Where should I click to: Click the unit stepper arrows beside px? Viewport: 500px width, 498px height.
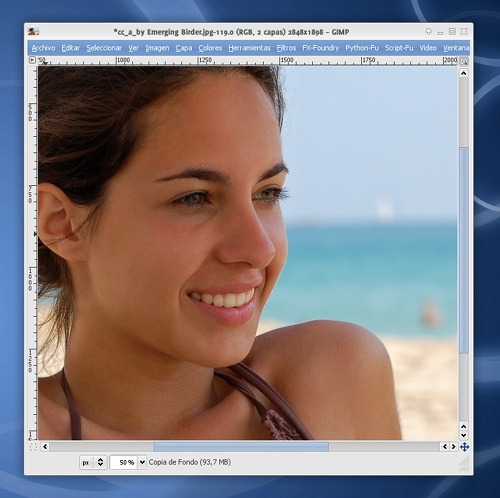(100, 462)
